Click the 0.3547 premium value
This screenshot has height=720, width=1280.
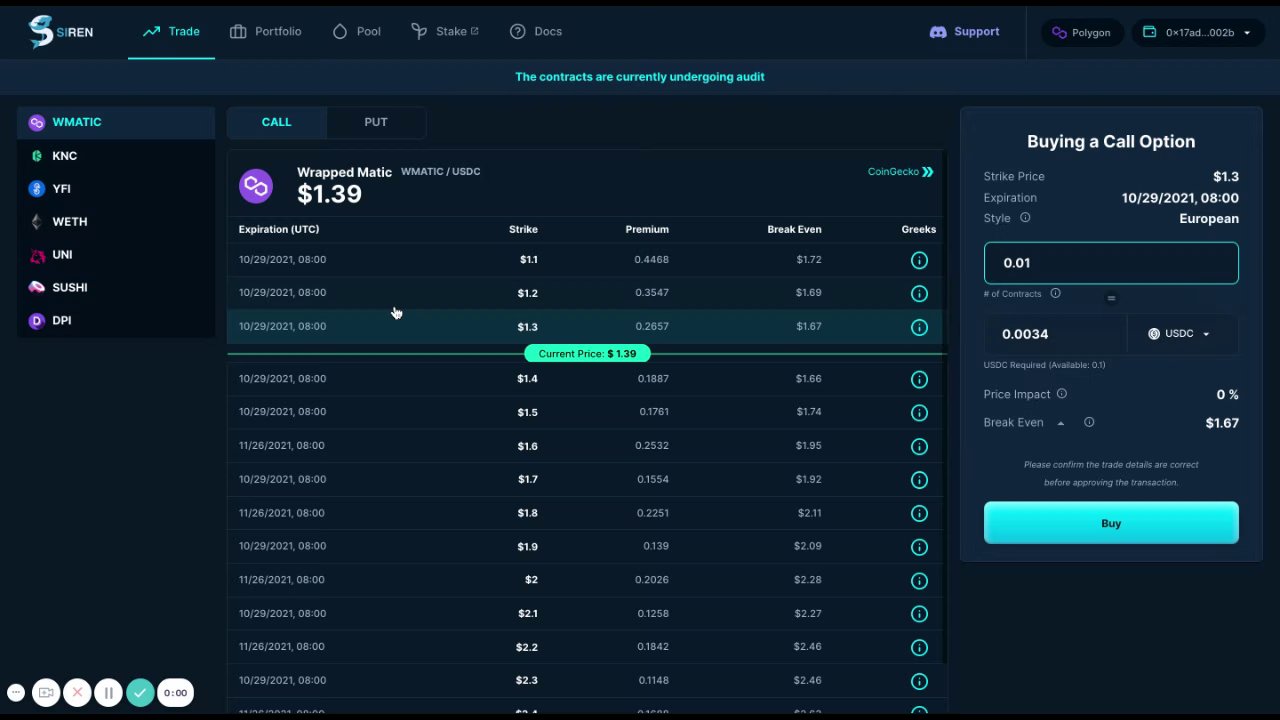point(652,293)
